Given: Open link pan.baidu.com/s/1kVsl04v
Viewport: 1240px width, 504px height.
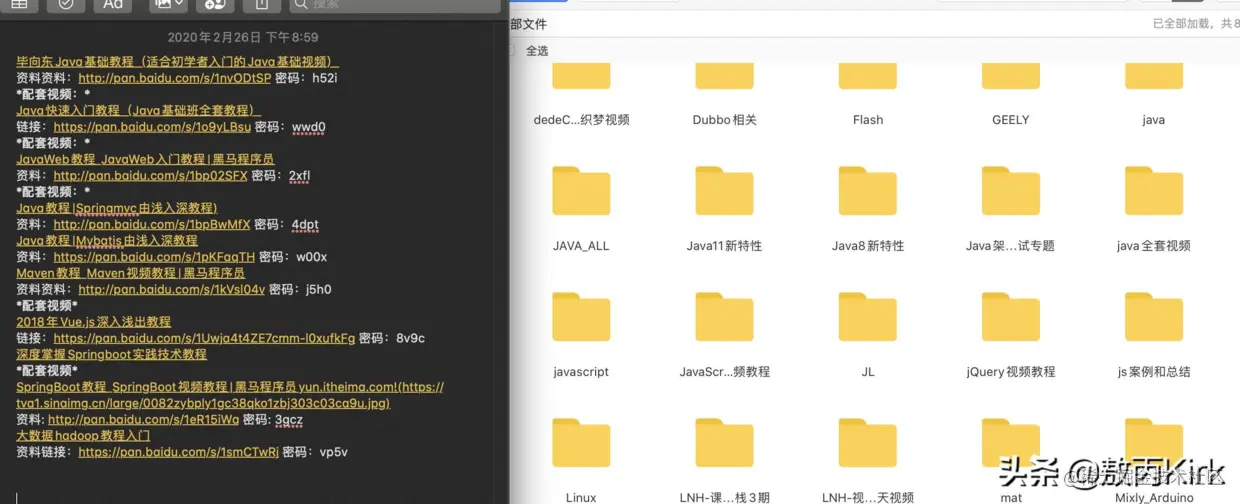Looking at the screenshot, I should tap(171, 290).
